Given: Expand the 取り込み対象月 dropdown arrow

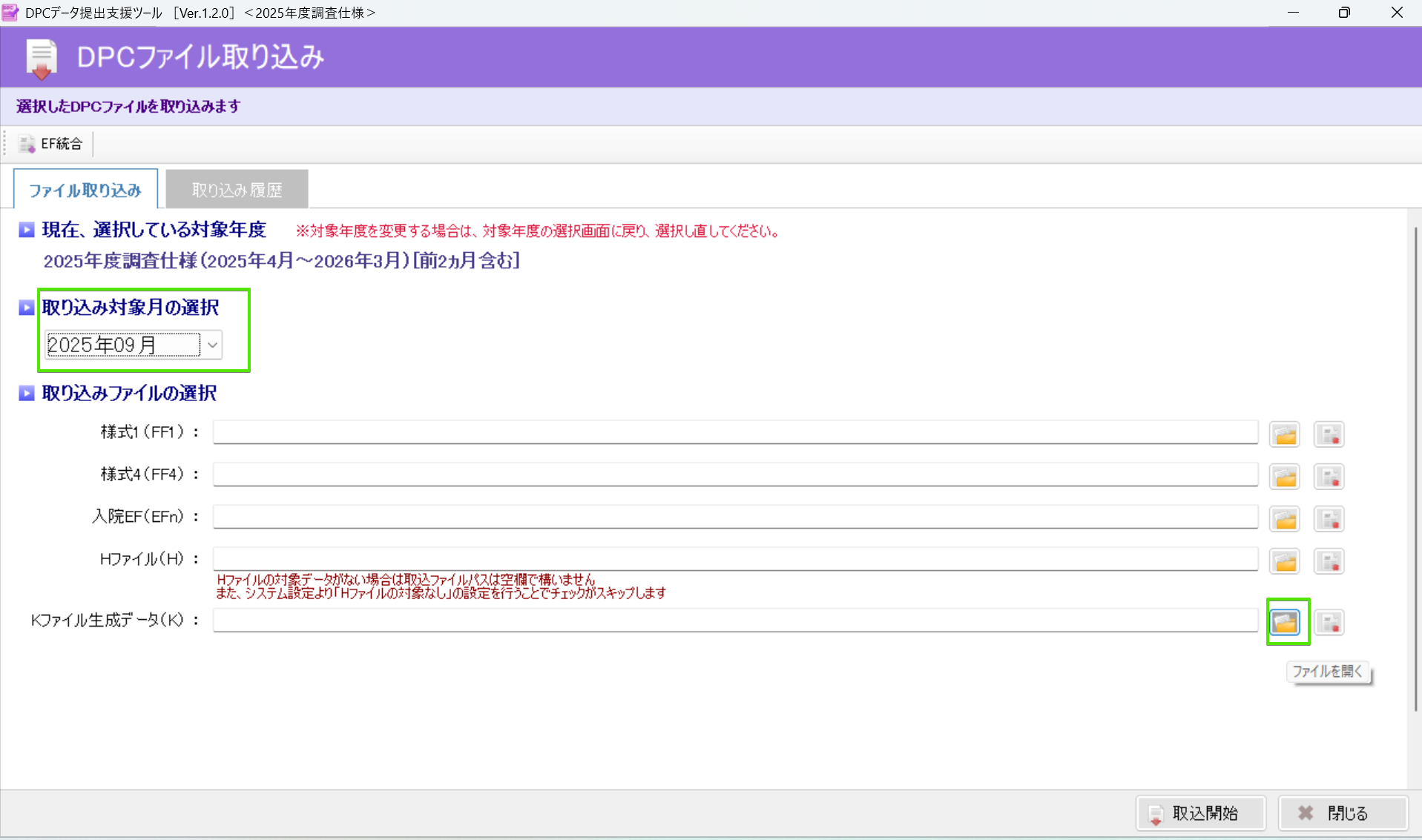Looking at the screenshot, I should pos(212,345).
